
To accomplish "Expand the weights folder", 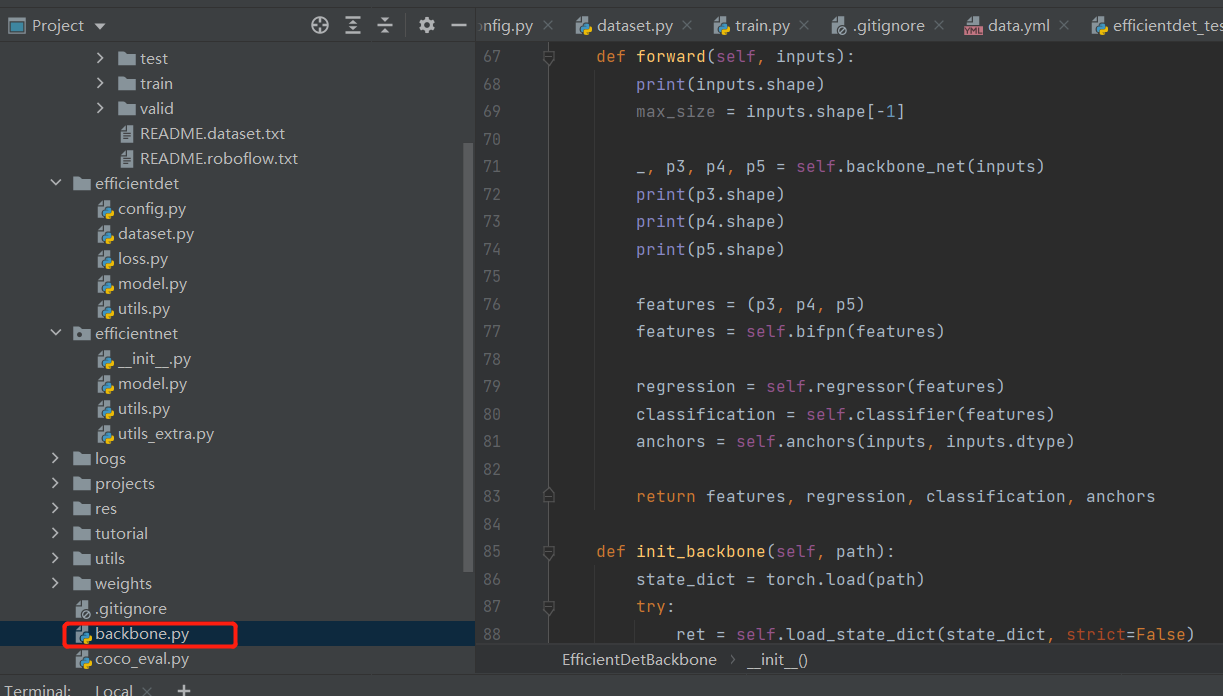I will 56,584.
